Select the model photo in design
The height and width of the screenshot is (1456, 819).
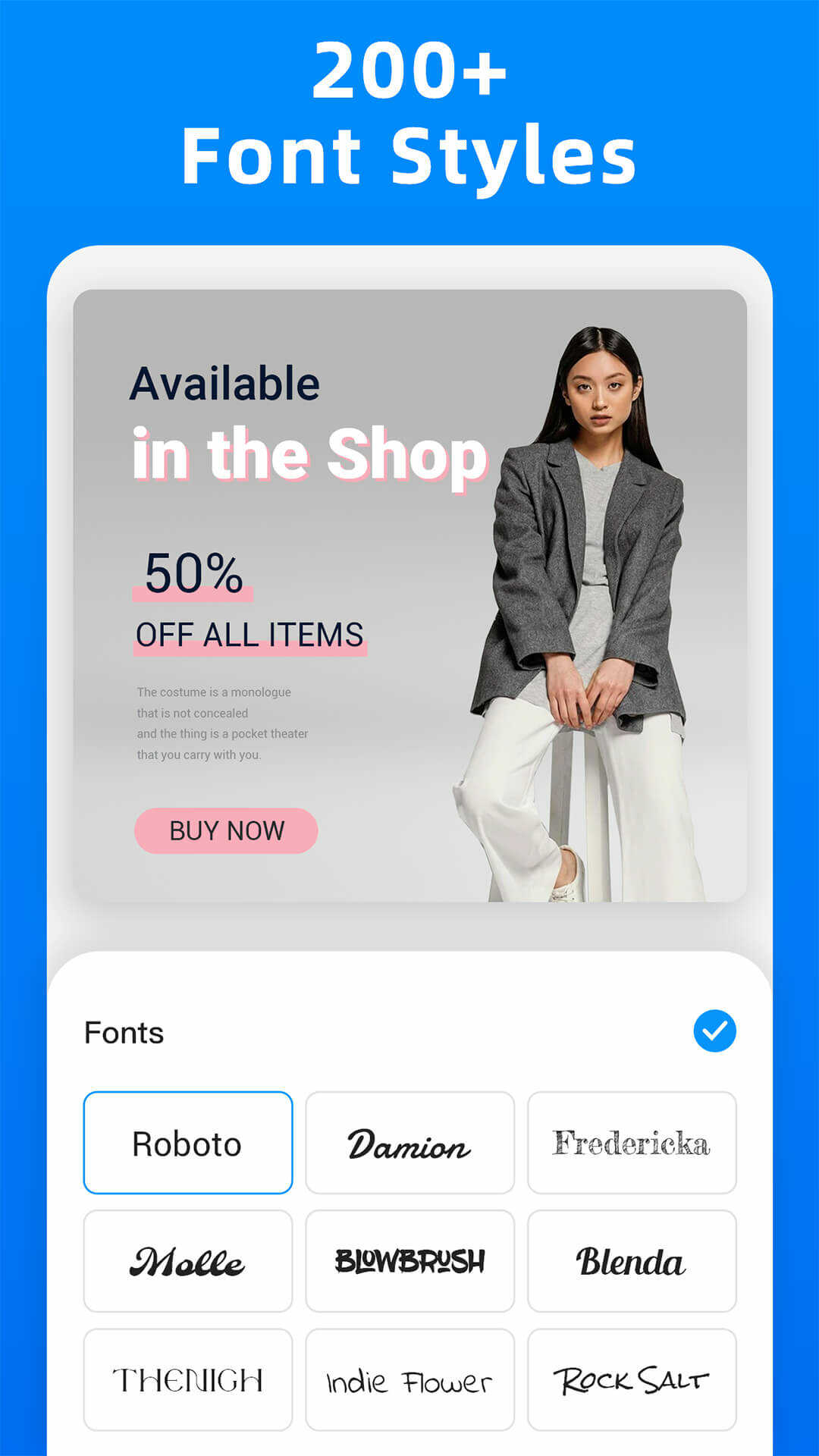(580, 614)
